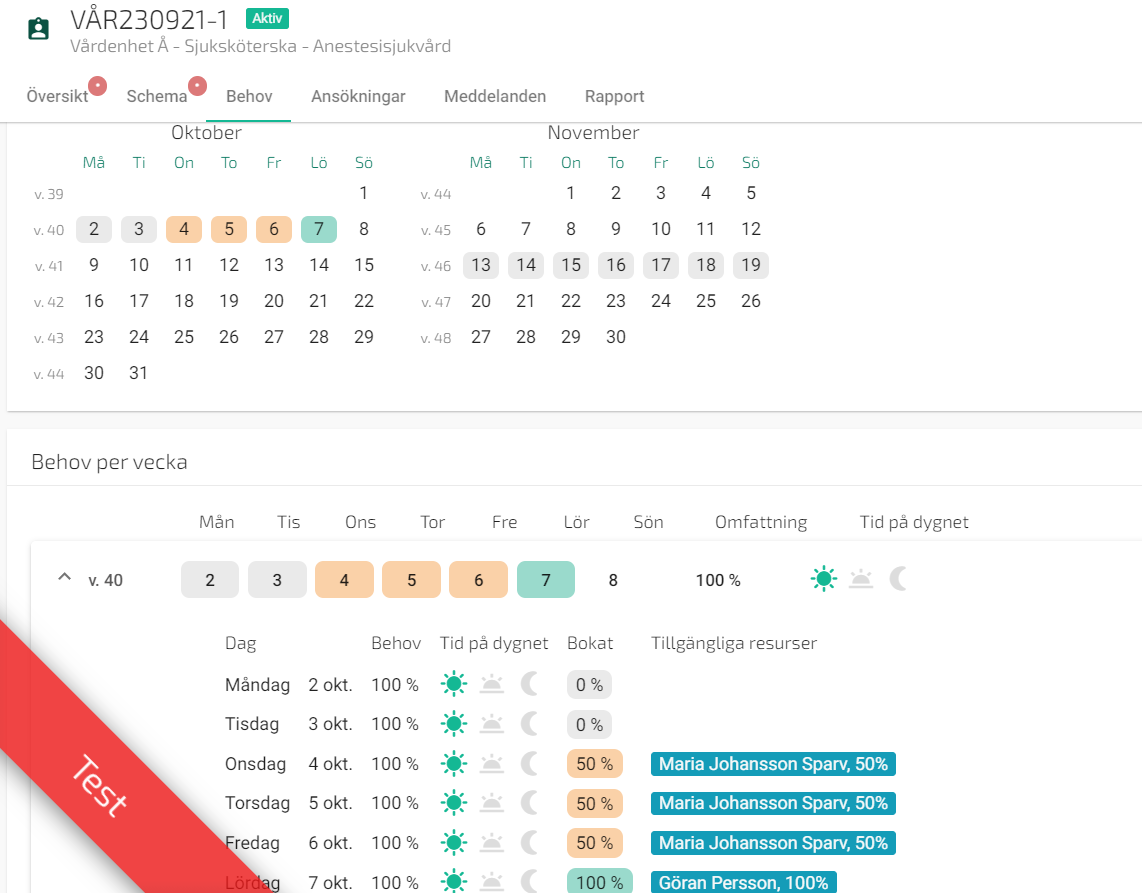
Task: Open Maria Johansson Sparv resource on Torsdag
Action: (773, 803)
